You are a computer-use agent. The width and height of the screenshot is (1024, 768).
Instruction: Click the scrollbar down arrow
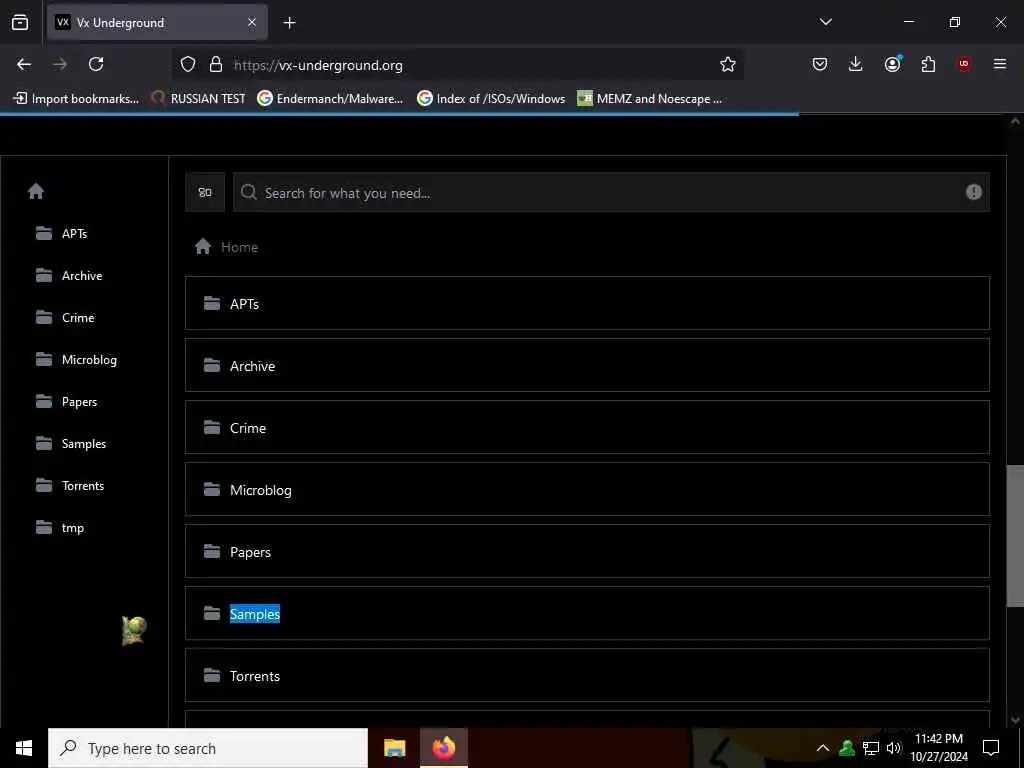(x=1015, y=720)
